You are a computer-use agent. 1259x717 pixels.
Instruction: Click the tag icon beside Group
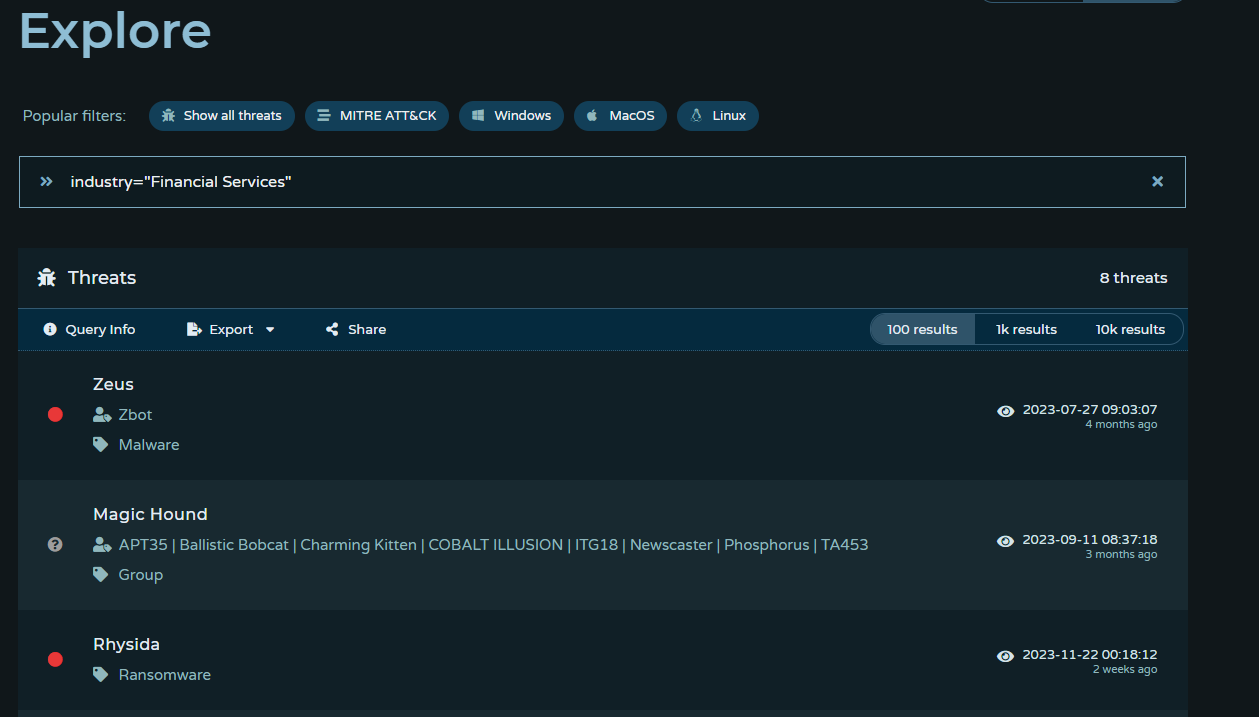pyautogui.click(x=100, y=575)
